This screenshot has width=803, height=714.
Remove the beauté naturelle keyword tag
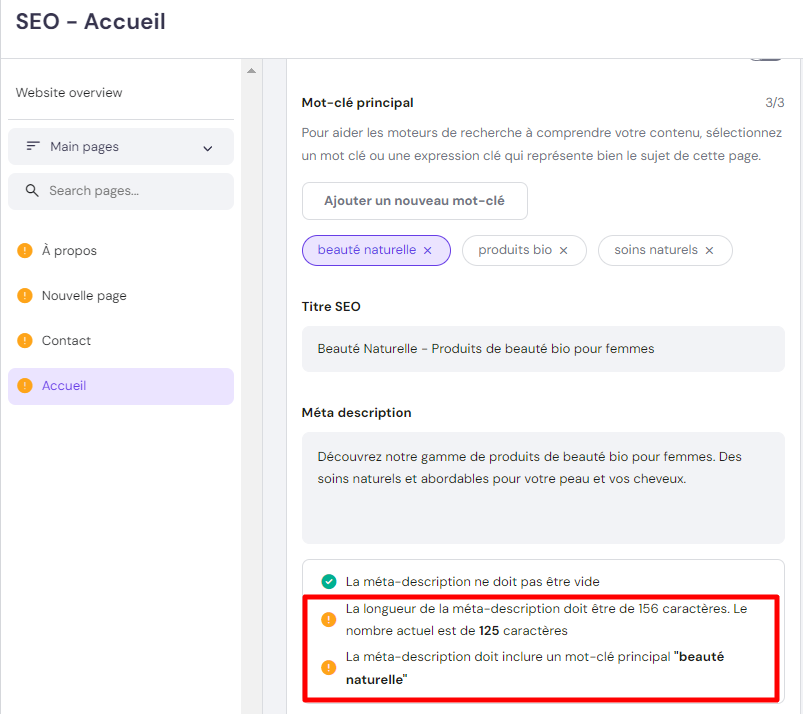(x=428, y=250)
